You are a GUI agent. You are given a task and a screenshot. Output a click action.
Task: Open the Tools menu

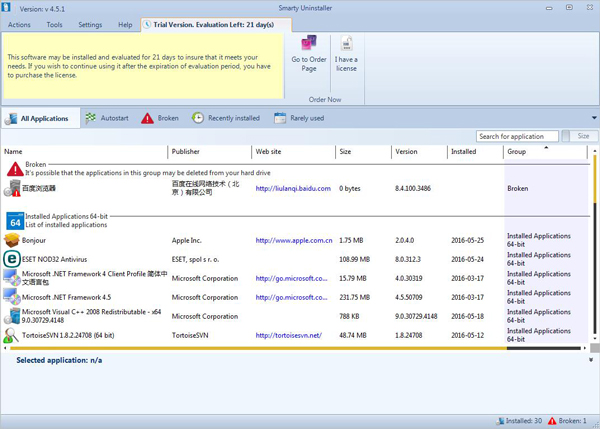54,25
